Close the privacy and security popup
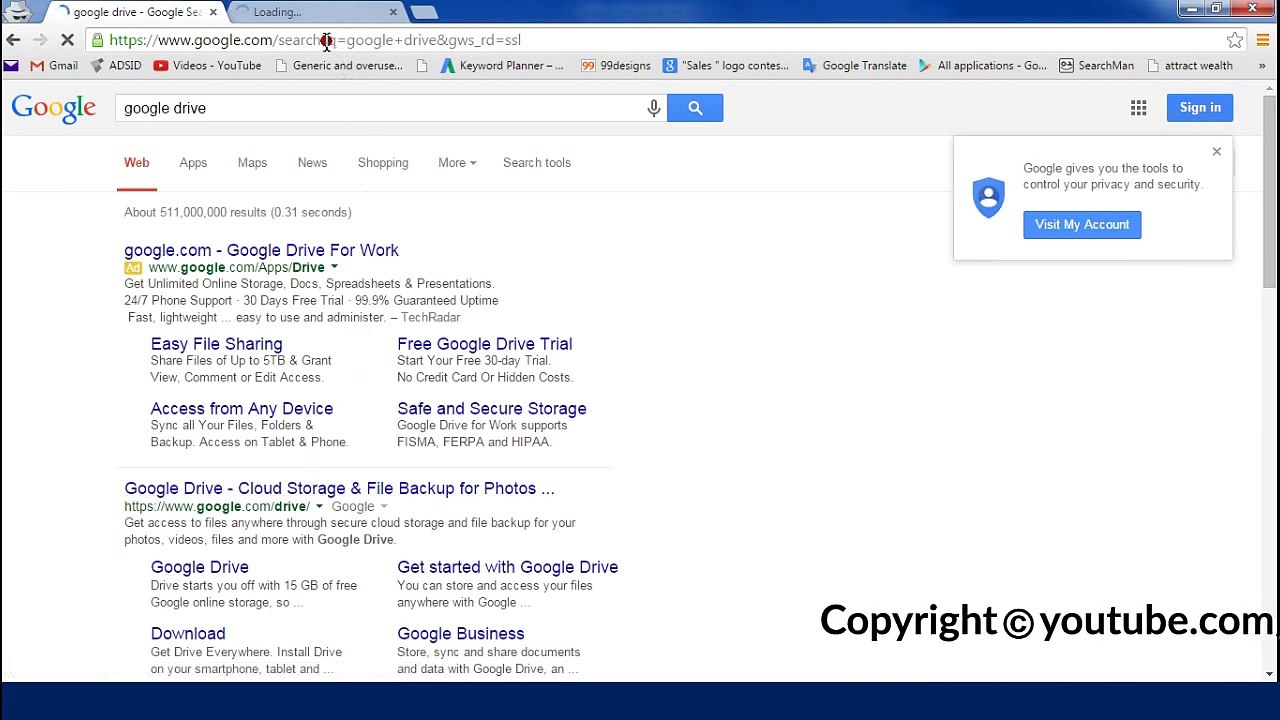 (1217, 152)
